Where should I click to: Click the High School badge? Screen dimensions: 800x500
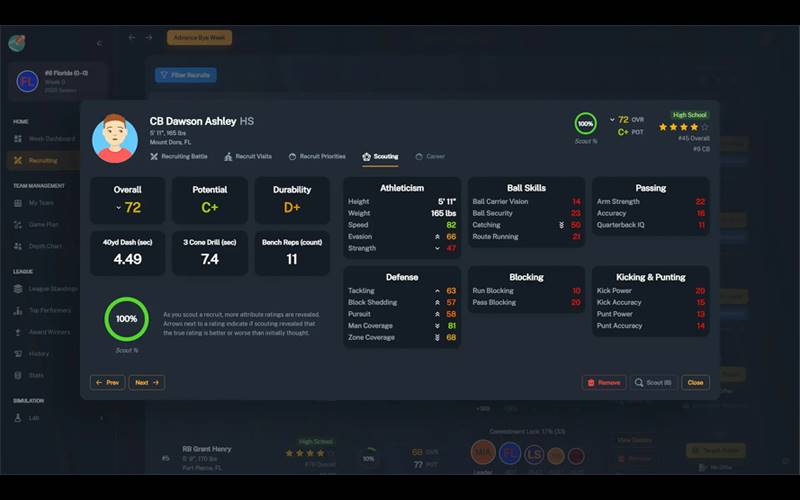[x=689, y=115]
